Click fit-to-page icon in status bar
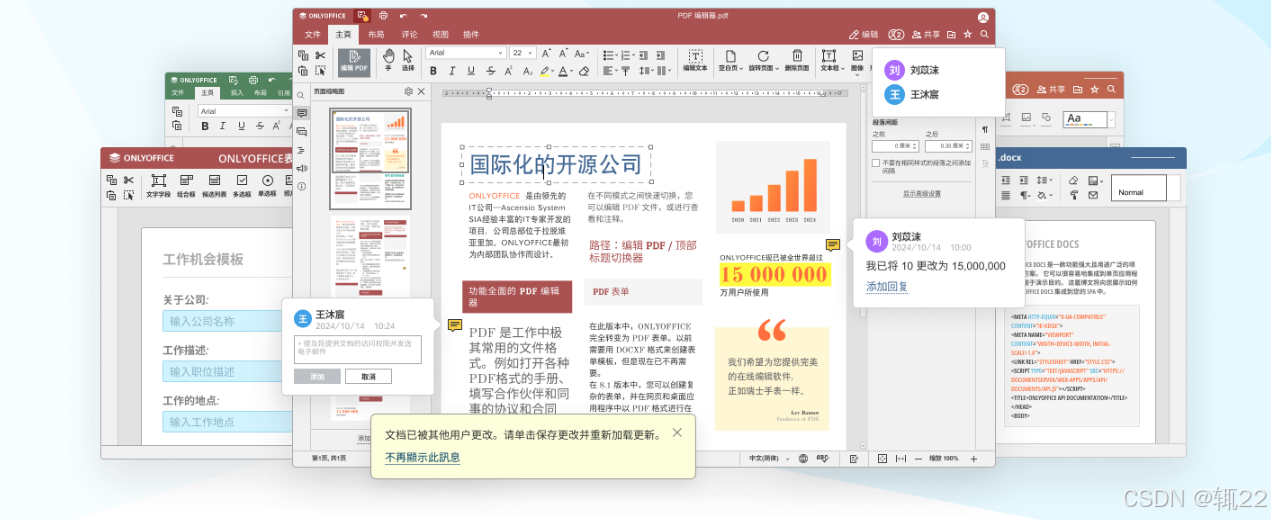This screenshot has height=520, width=1271. 882,458
